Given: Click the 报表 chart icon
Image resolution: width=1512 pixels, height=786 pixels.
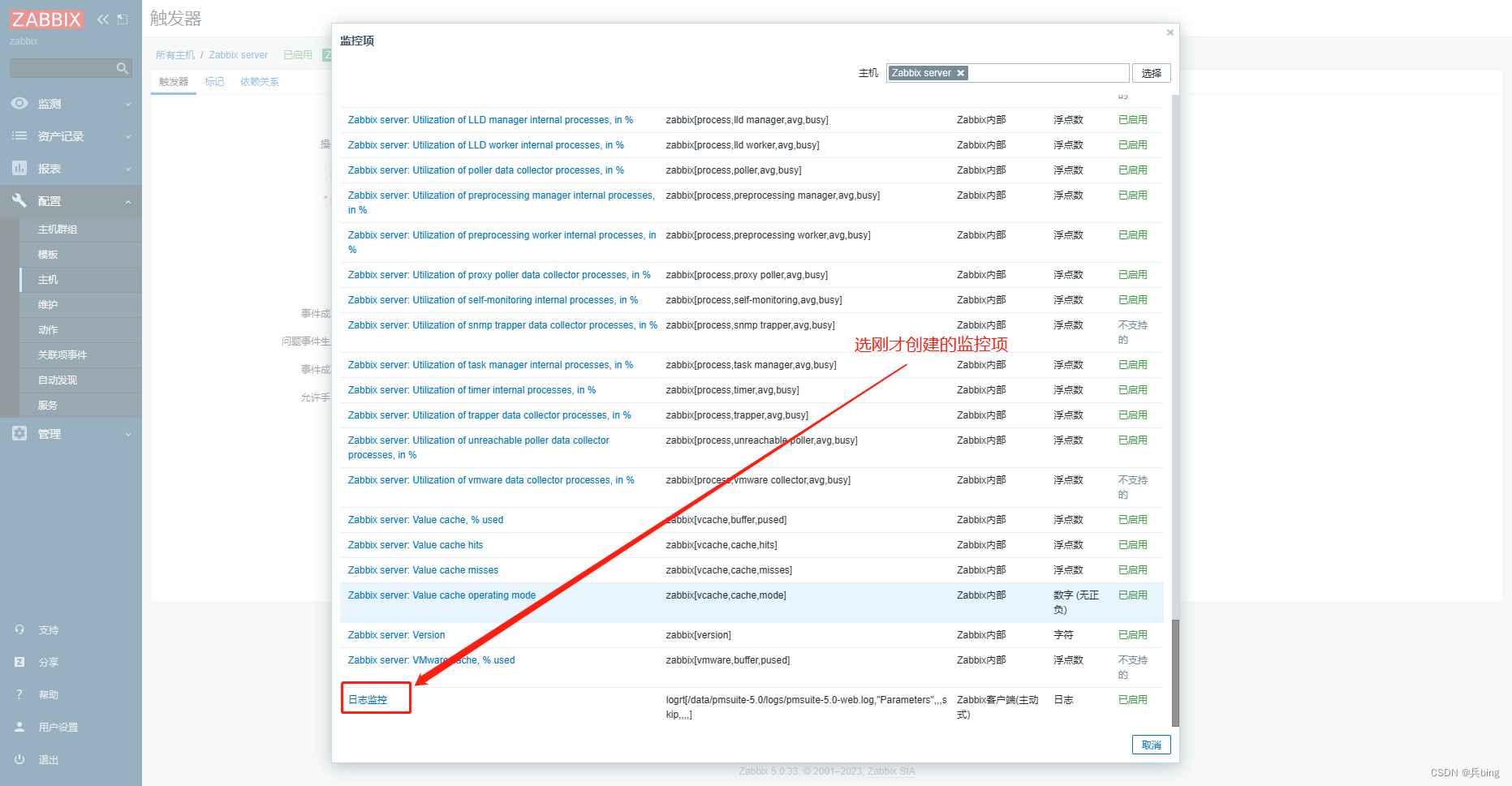Looking at the screenshot, I should pyautogui.click(x=19, y=168).
